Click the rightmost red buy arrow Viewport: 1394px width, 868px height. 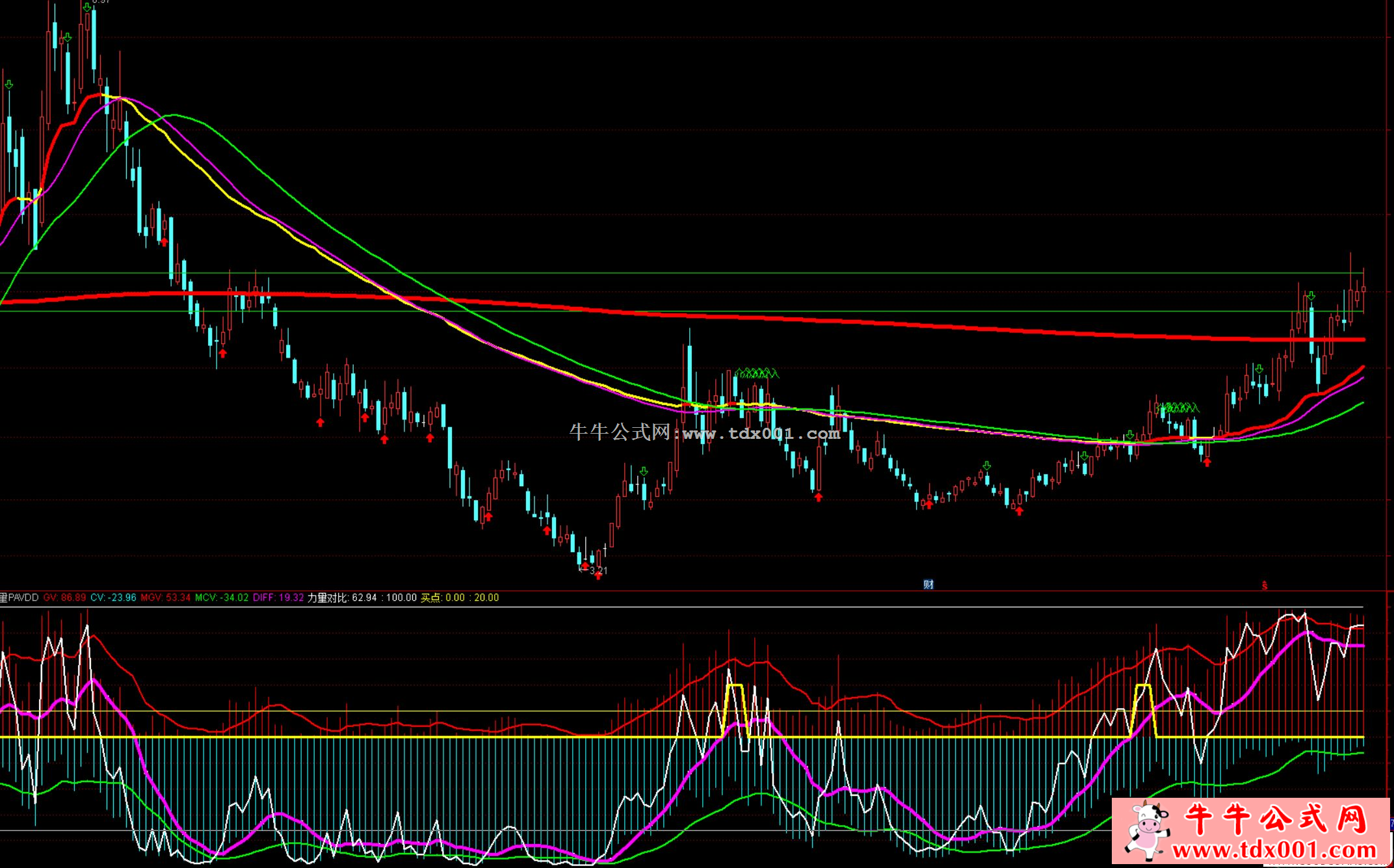tap(1207, 462)
